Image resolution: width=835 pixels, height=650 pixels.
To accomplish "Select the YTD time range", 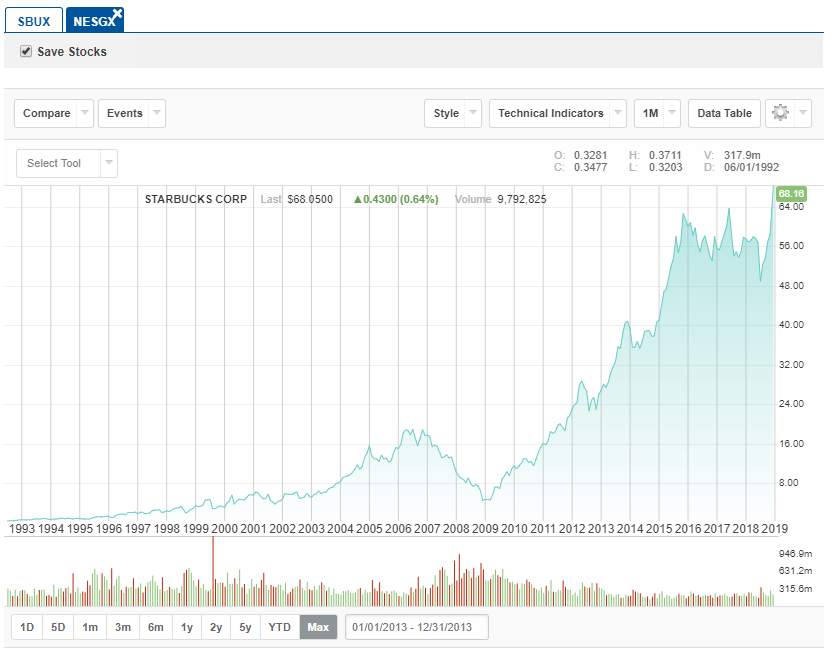I will (x=280, y=627).
